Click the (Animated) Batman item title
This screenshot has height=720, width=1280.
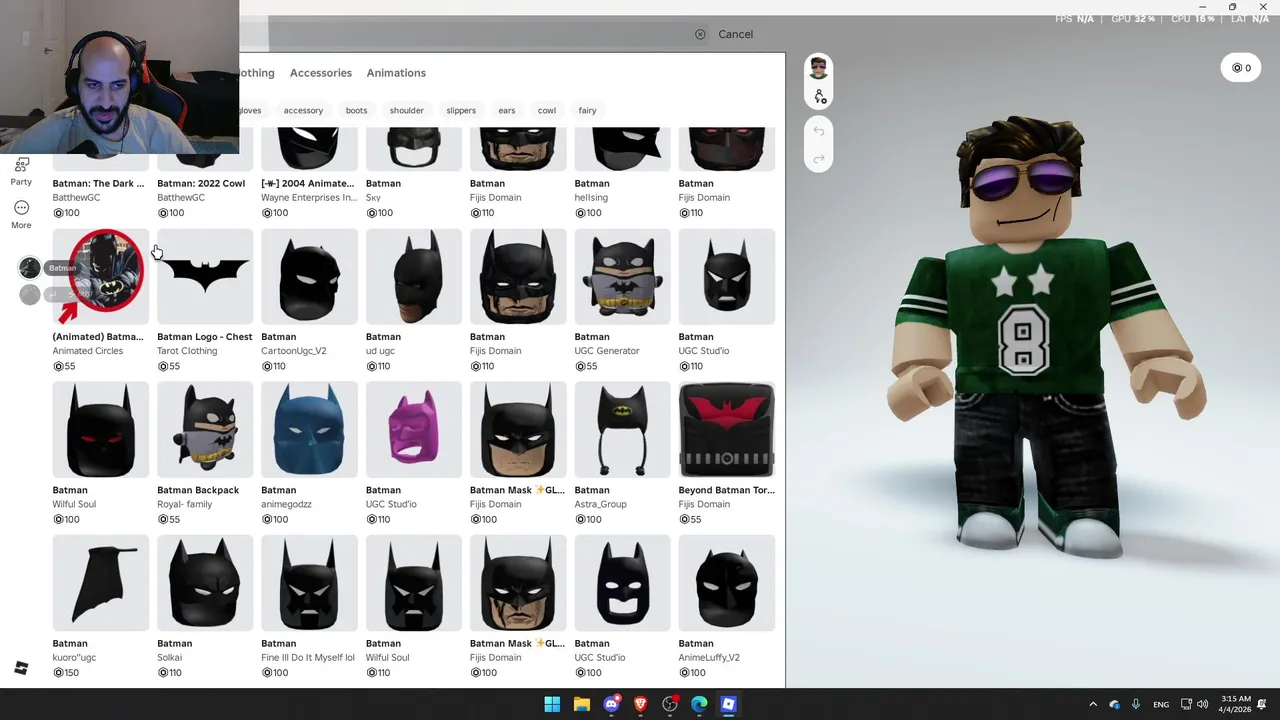click(x=98, y=337)
